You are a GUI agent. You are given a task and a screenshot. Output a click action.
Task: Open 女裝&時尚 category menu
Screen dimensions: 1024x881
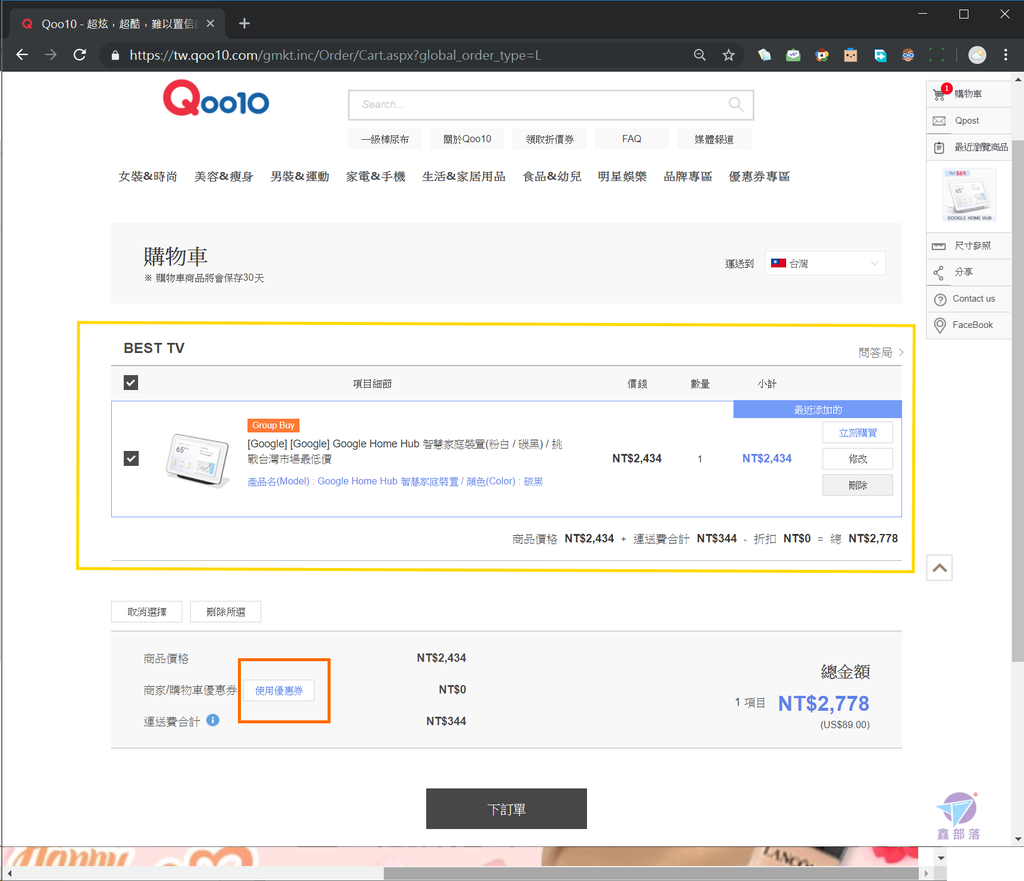click(148, 176)
